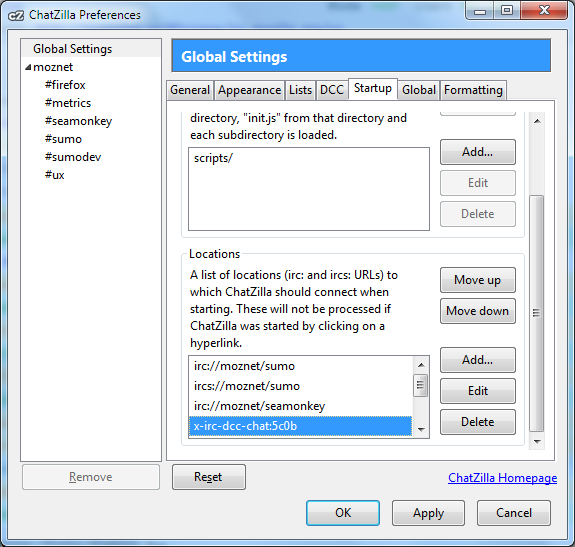Collapse the moznet tree node

coord(28,67)
